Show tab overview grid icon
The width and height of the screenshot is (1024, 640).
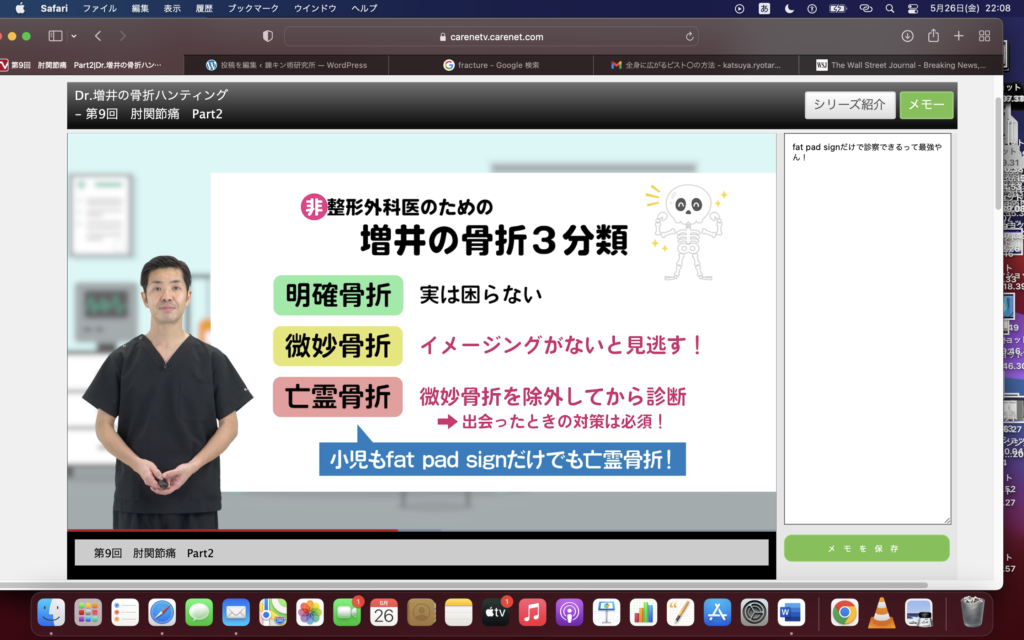pos(984,36)
